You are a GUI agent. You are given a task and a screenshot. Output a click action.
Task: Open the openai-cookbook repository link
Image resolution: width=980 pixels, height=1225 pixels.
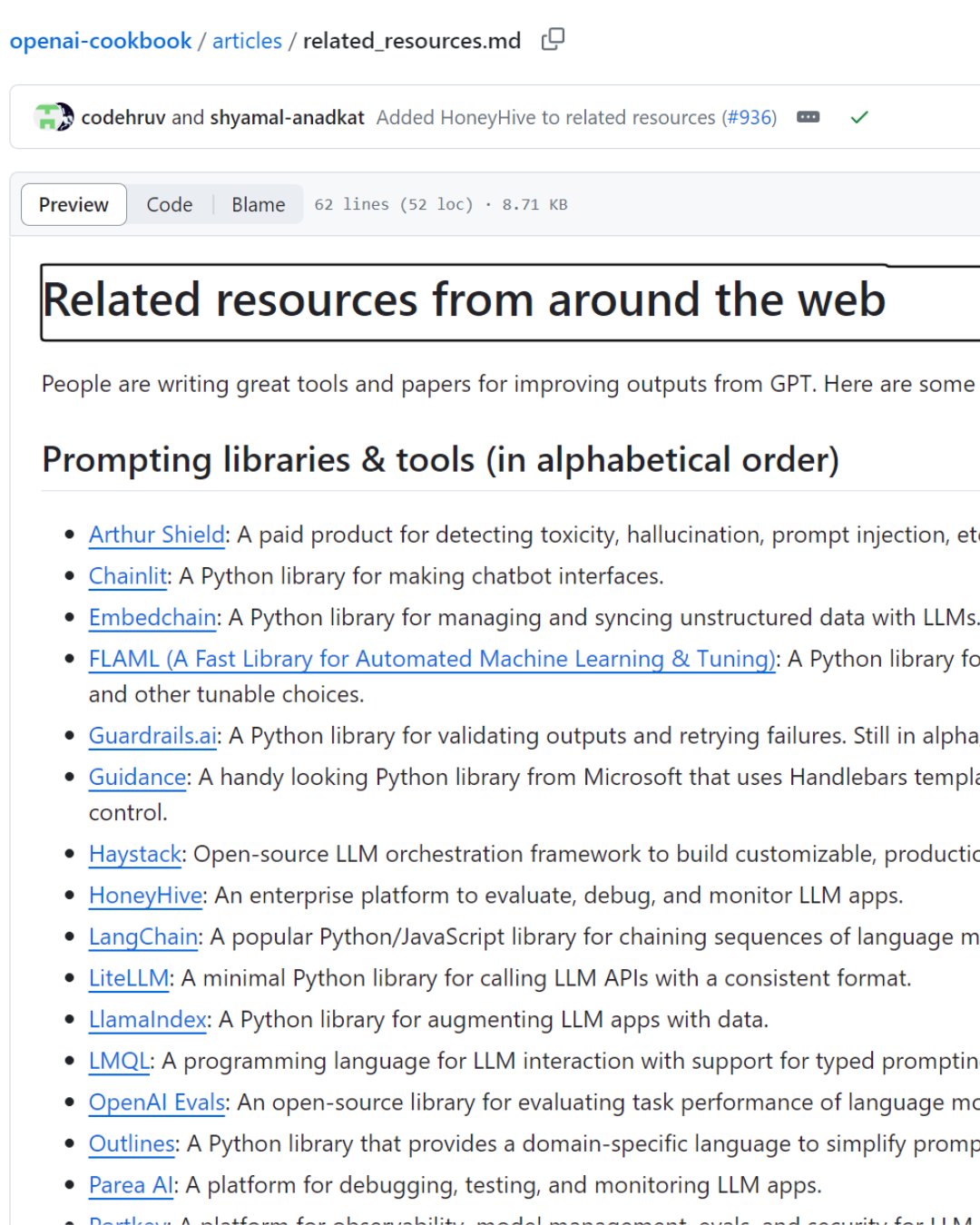pos(101,41)
